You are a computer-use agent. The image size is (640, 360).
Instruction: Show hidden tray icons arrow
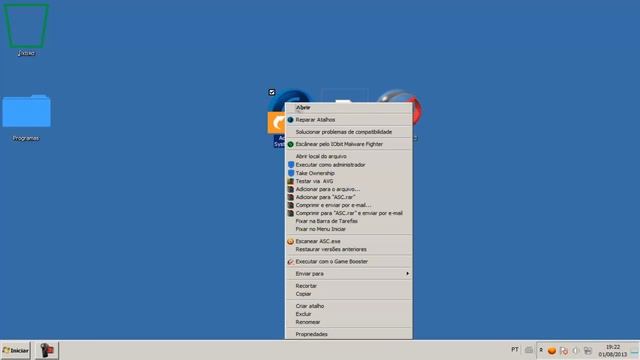541,350
